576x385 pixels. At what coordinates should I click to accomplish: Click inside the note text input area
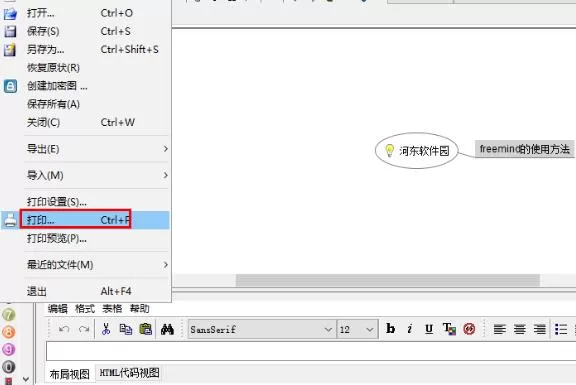pyautogui.click(x=311, y=351)
